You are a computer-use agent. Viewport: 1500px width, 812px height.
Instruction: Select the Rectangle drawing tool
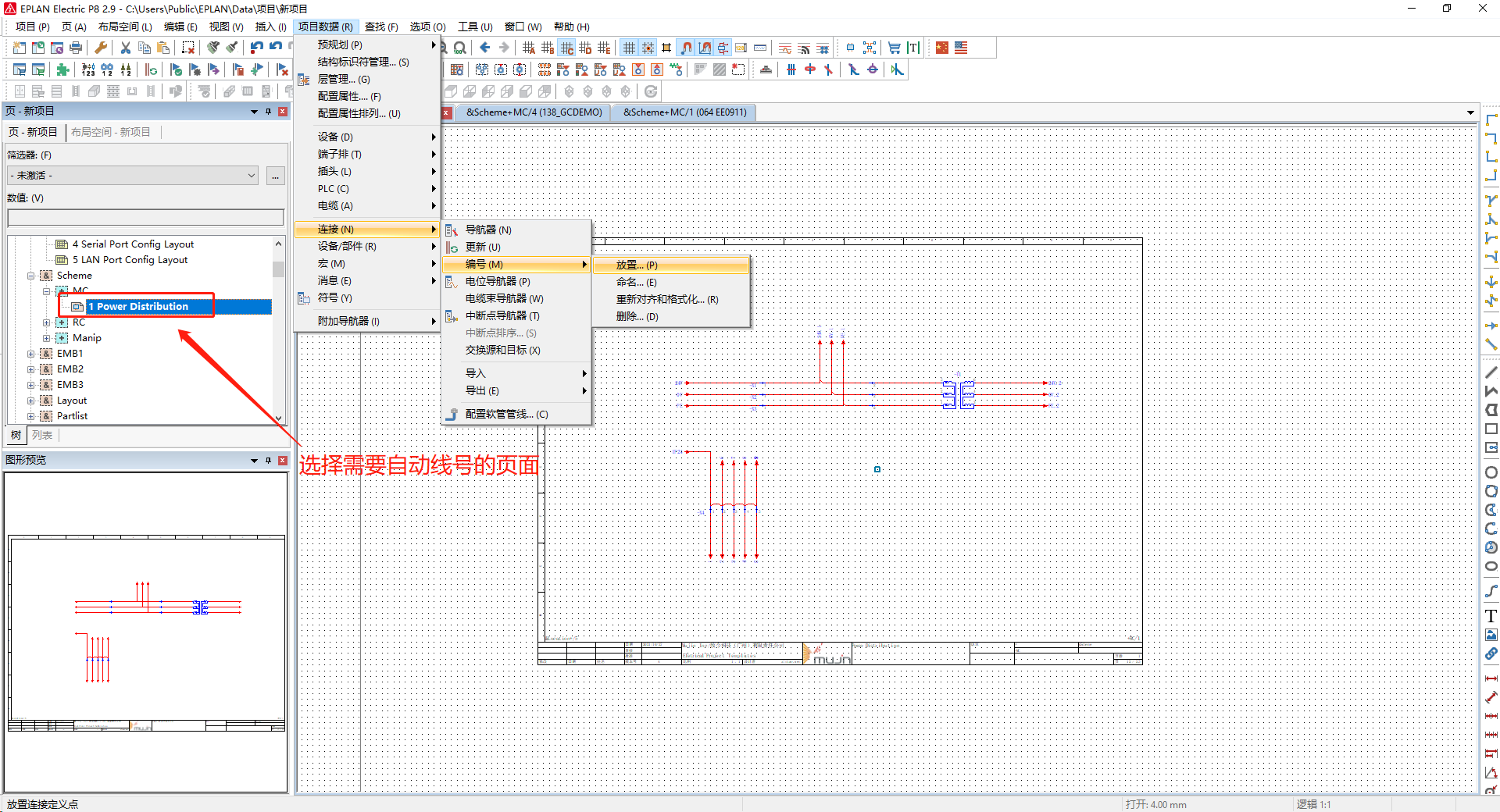coord(1491,429)
